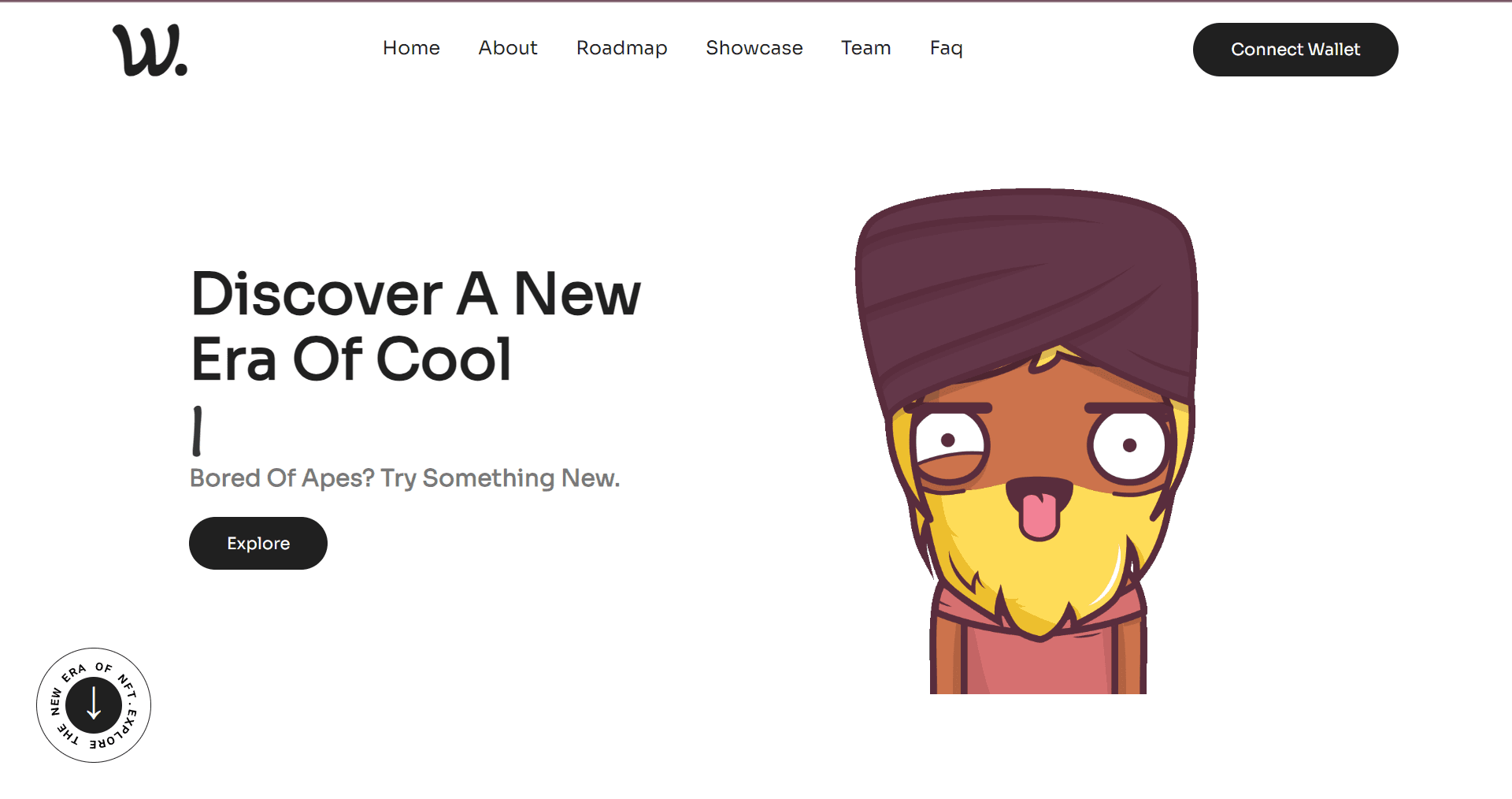Click the rotating 'New Era of NFT' ring text

tap(94, 705)
